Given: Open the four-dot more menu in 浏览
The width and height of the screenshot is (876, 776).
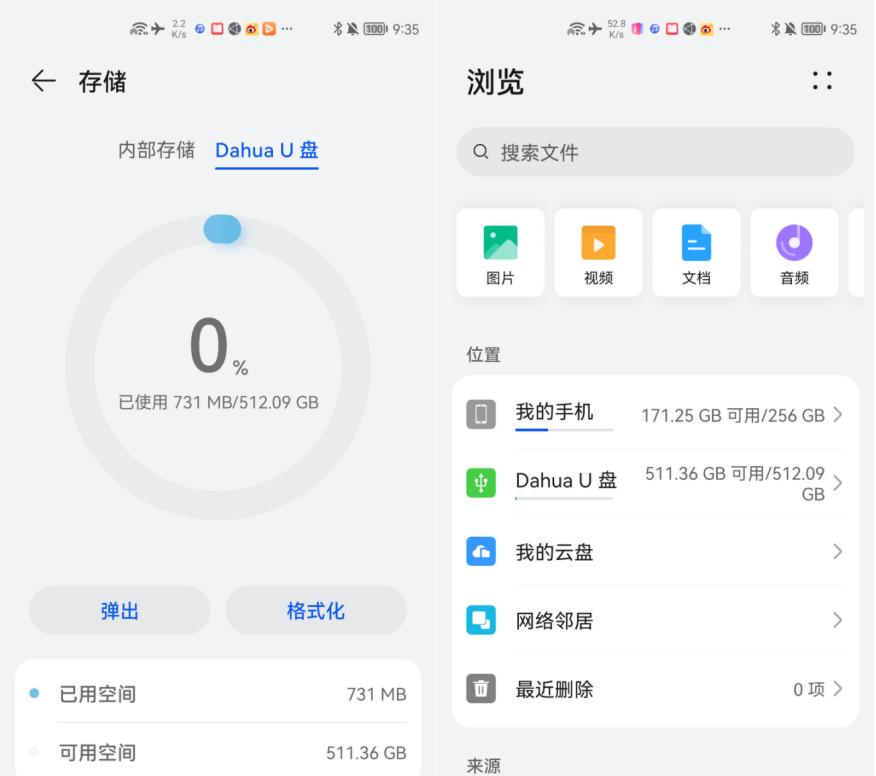Looking at the screenshot, I should [x=822, y=80].
